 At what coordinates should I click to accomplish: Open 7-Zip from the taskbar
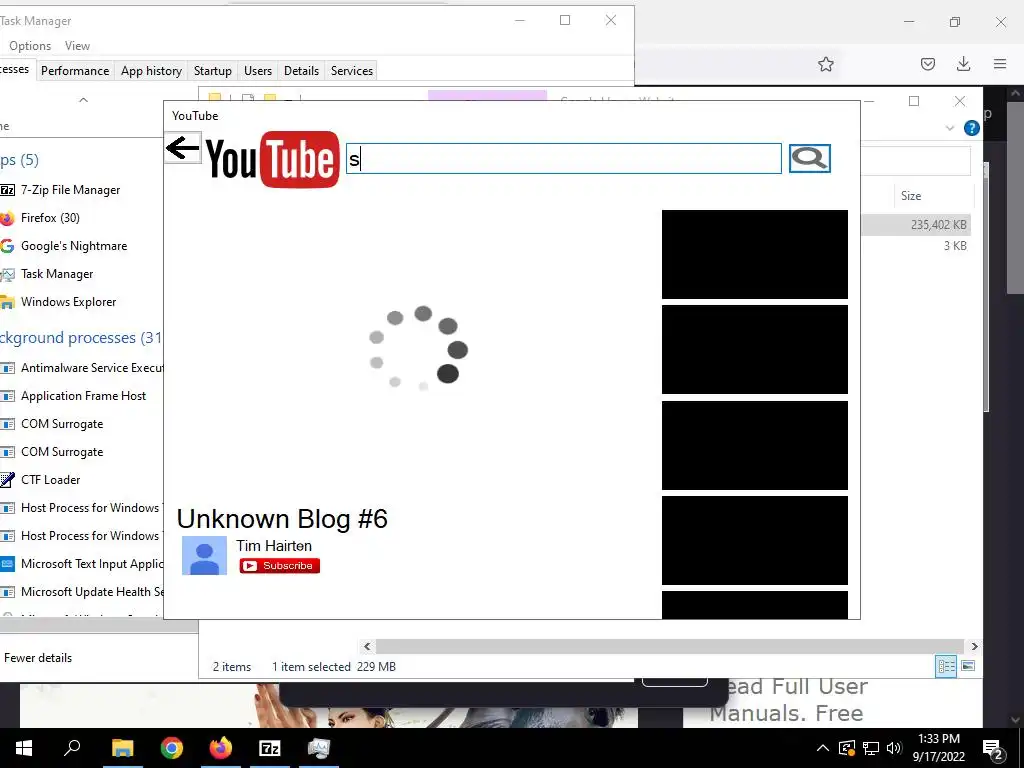[x=270, y=748]
